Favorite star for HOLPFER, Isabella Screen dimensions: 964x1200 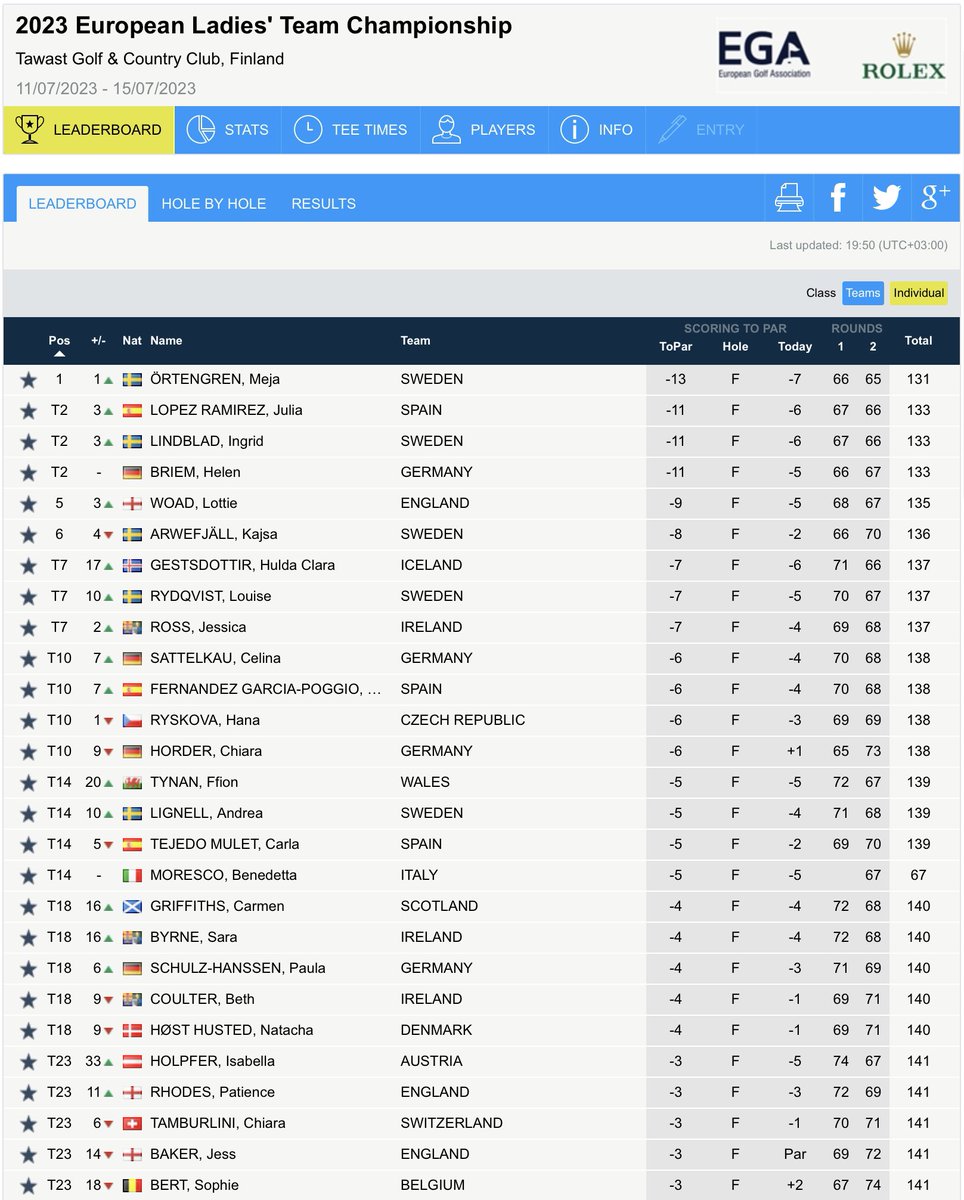(x=28, y=1061)
